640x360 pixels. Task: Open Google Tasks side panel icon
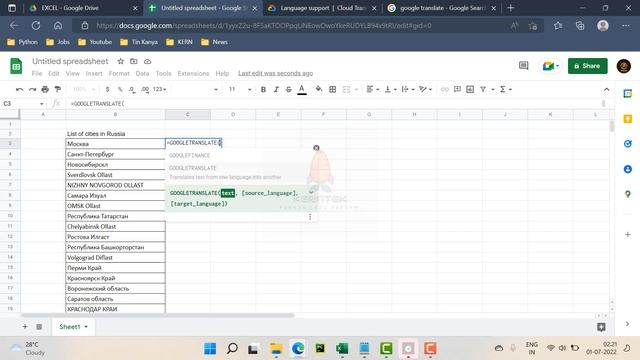(628, 144)
